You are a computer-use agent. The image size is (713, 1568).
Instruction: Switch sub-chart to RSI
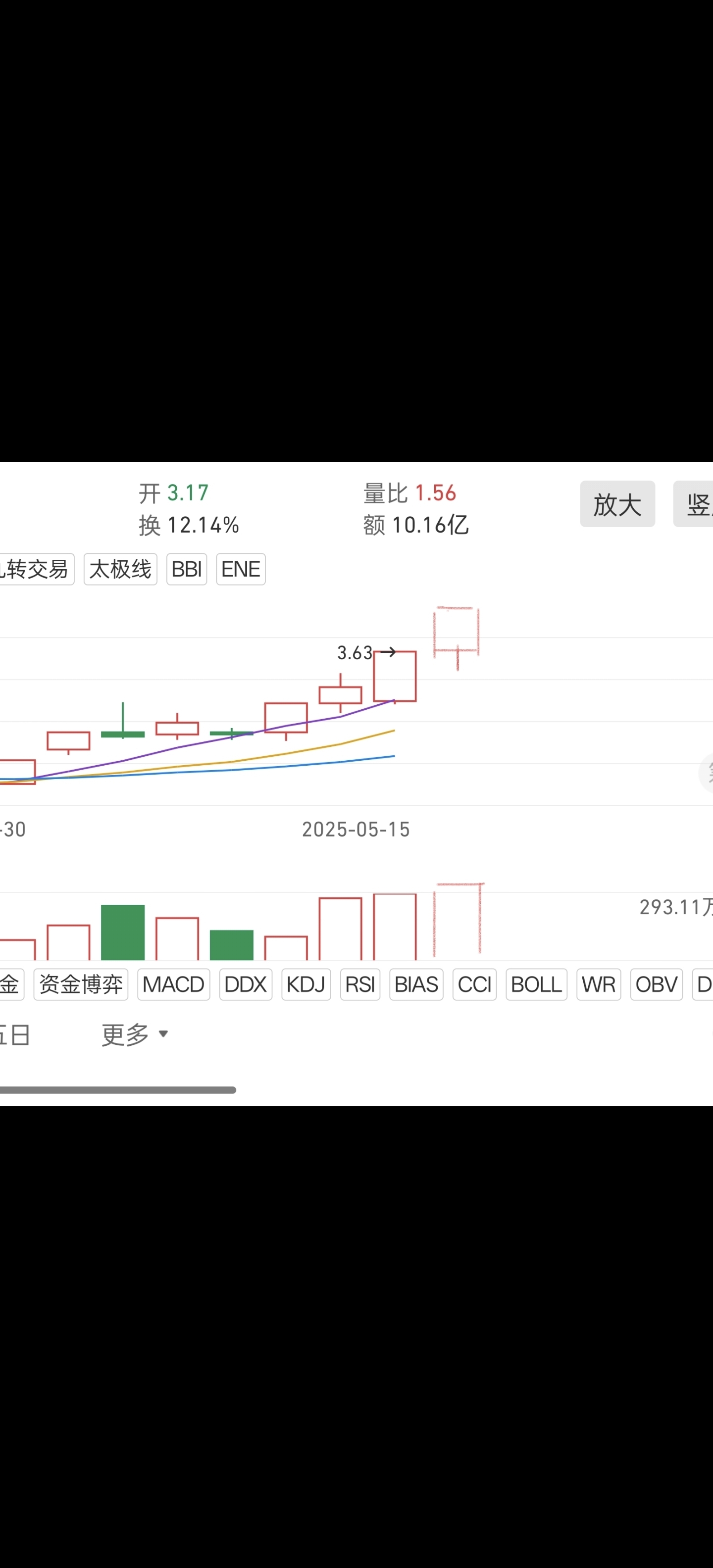(360, 984)
